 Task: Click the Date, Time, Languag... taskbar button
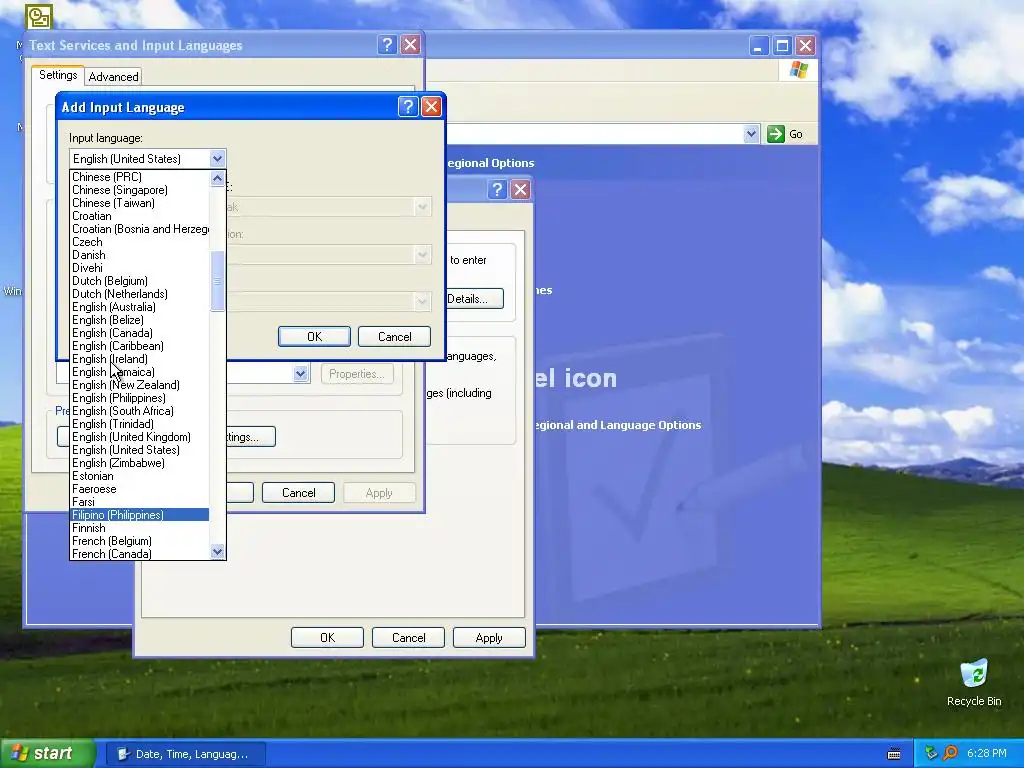click(x=186, y=754)
